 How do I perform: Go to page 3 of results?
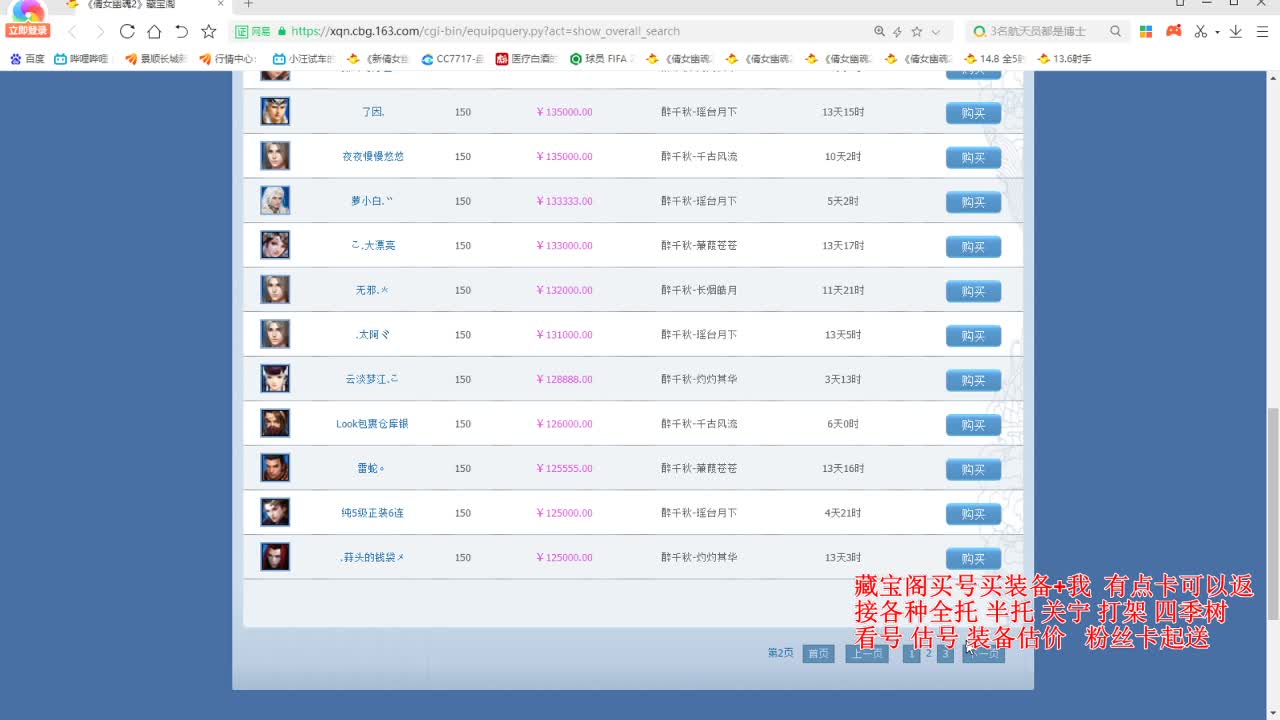pos(945,653)
